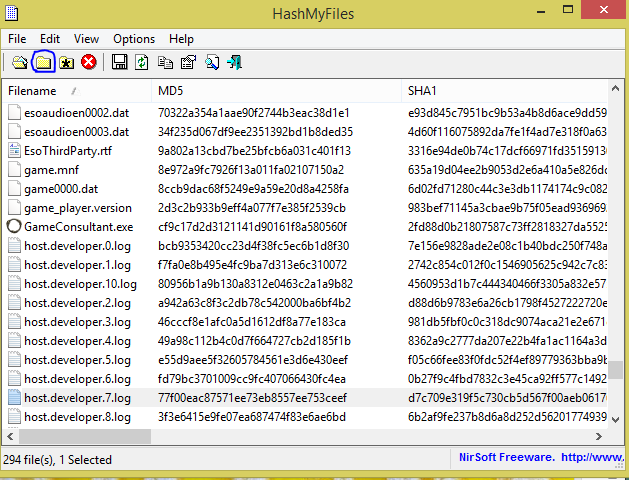Select the host.developer.4.log filename
This screenshot has height=480, width=629.
pos(77,341)
